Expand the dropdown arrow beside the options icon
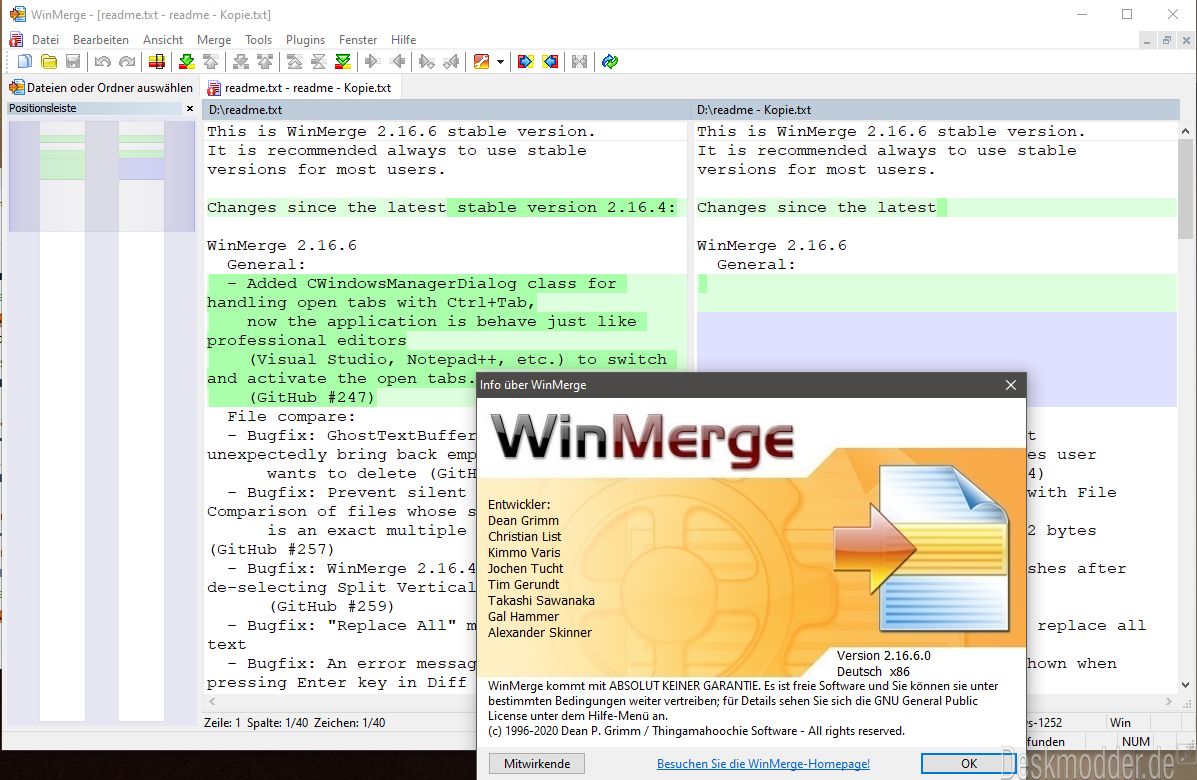 point(500,62)
